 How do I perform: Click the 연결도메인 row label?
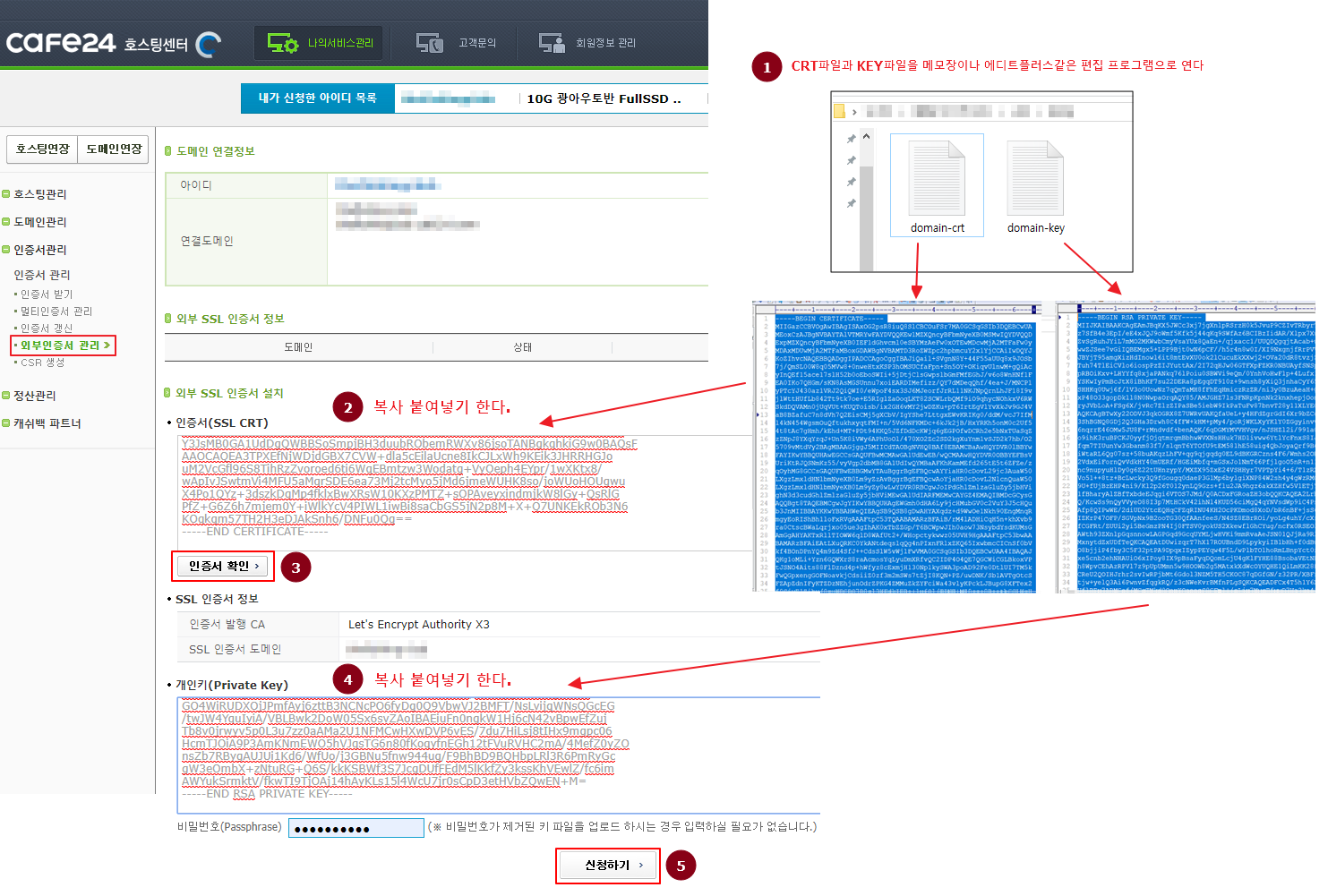pos(207,242)
